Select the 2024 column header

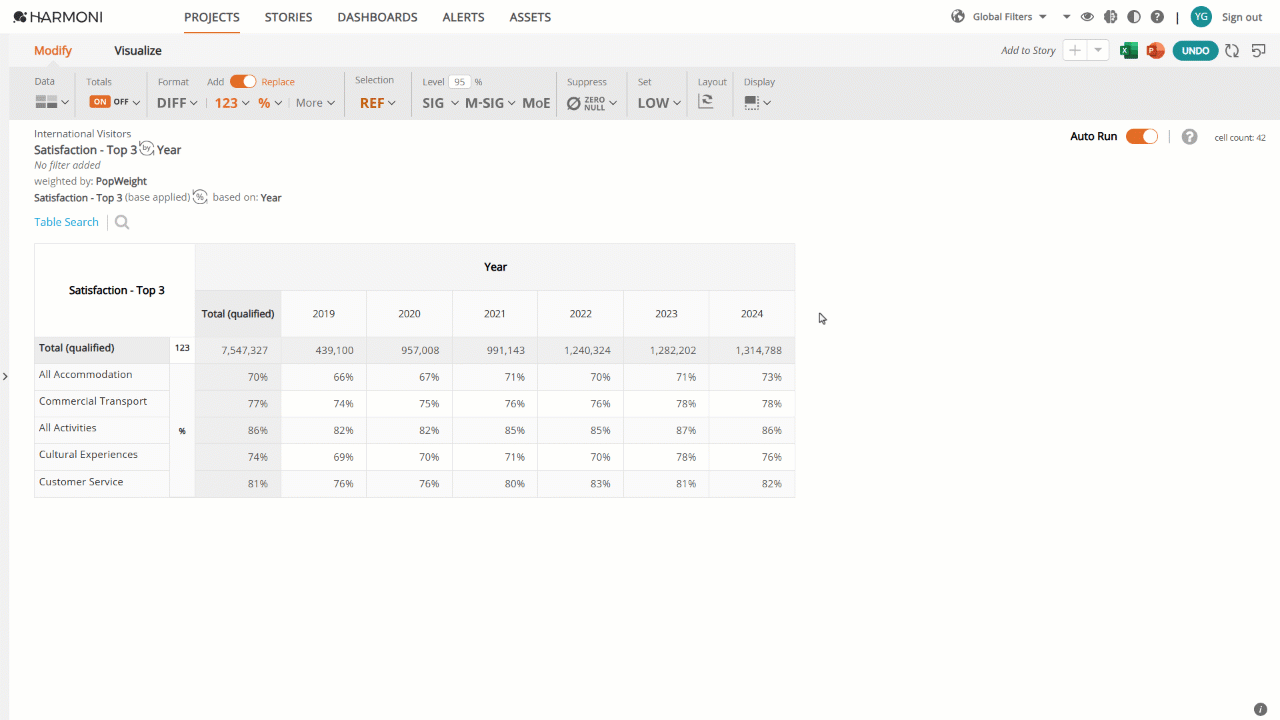click(752, 313)
